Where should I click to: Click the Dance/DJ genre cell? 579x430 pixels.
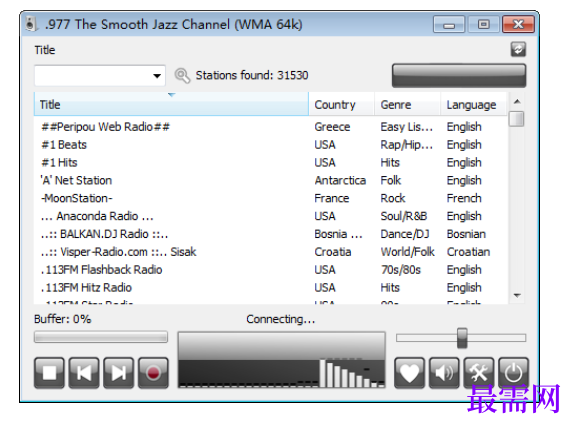(405, 234)
